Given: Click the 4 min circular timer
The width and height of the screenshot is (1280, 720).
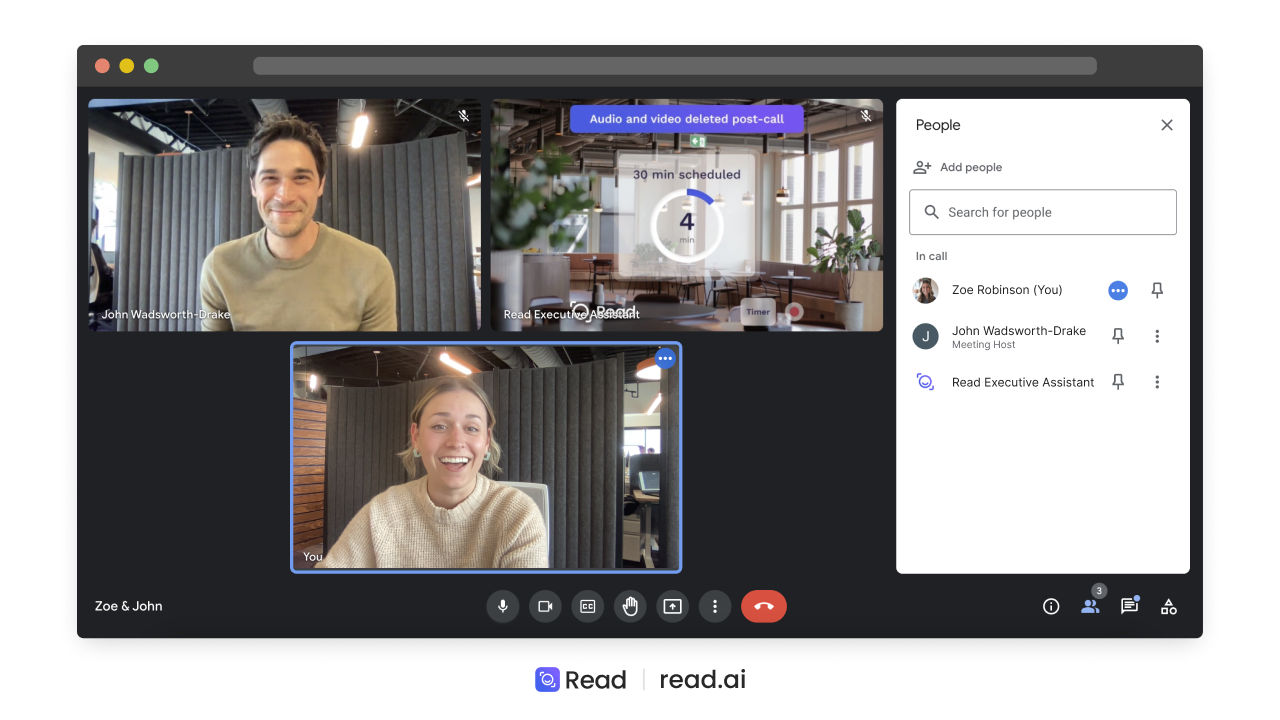Looking at the screenshot, I should 687,225.
